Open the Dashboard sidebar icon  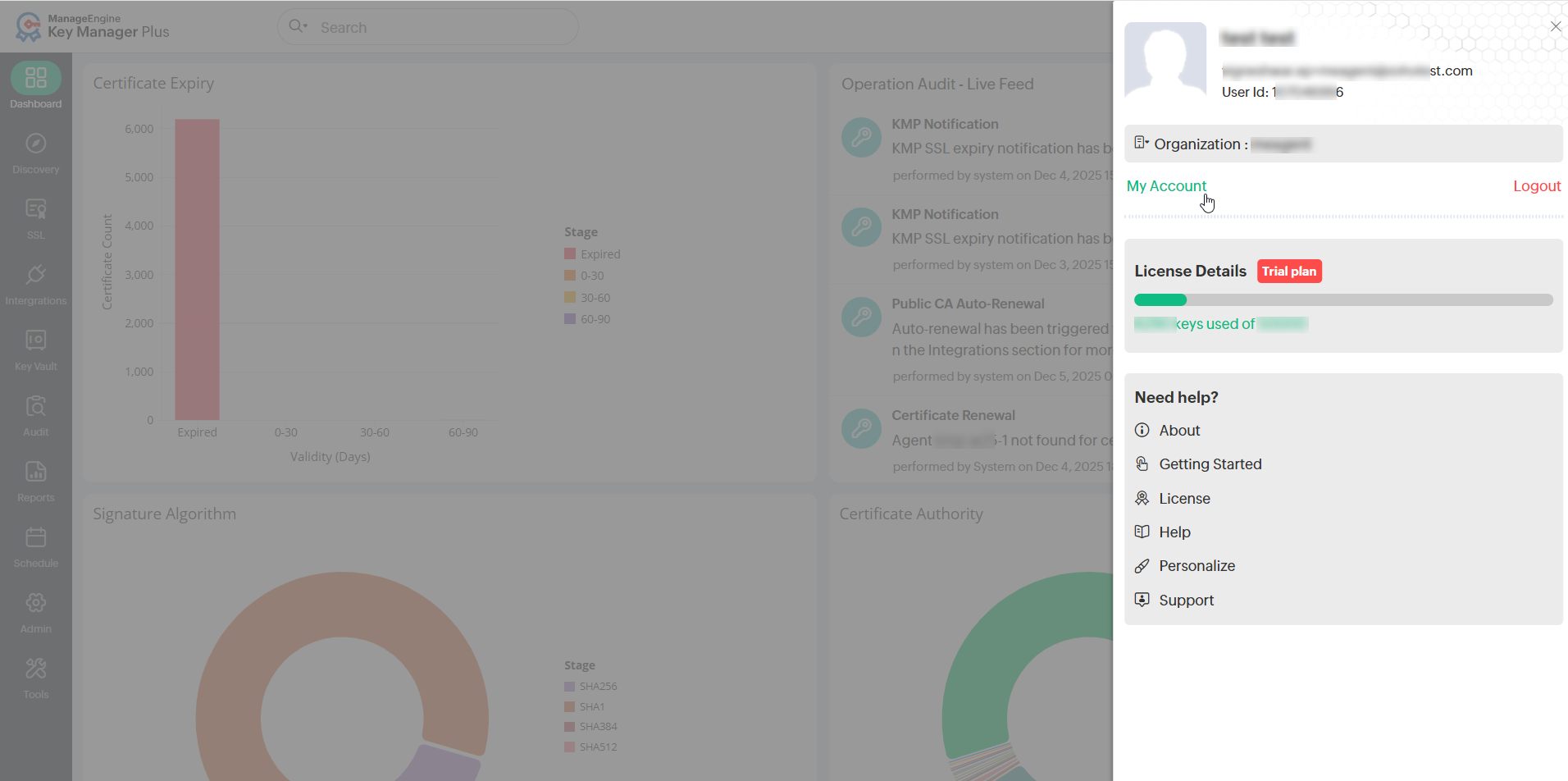pyautogui.click(x=36, y=78)
